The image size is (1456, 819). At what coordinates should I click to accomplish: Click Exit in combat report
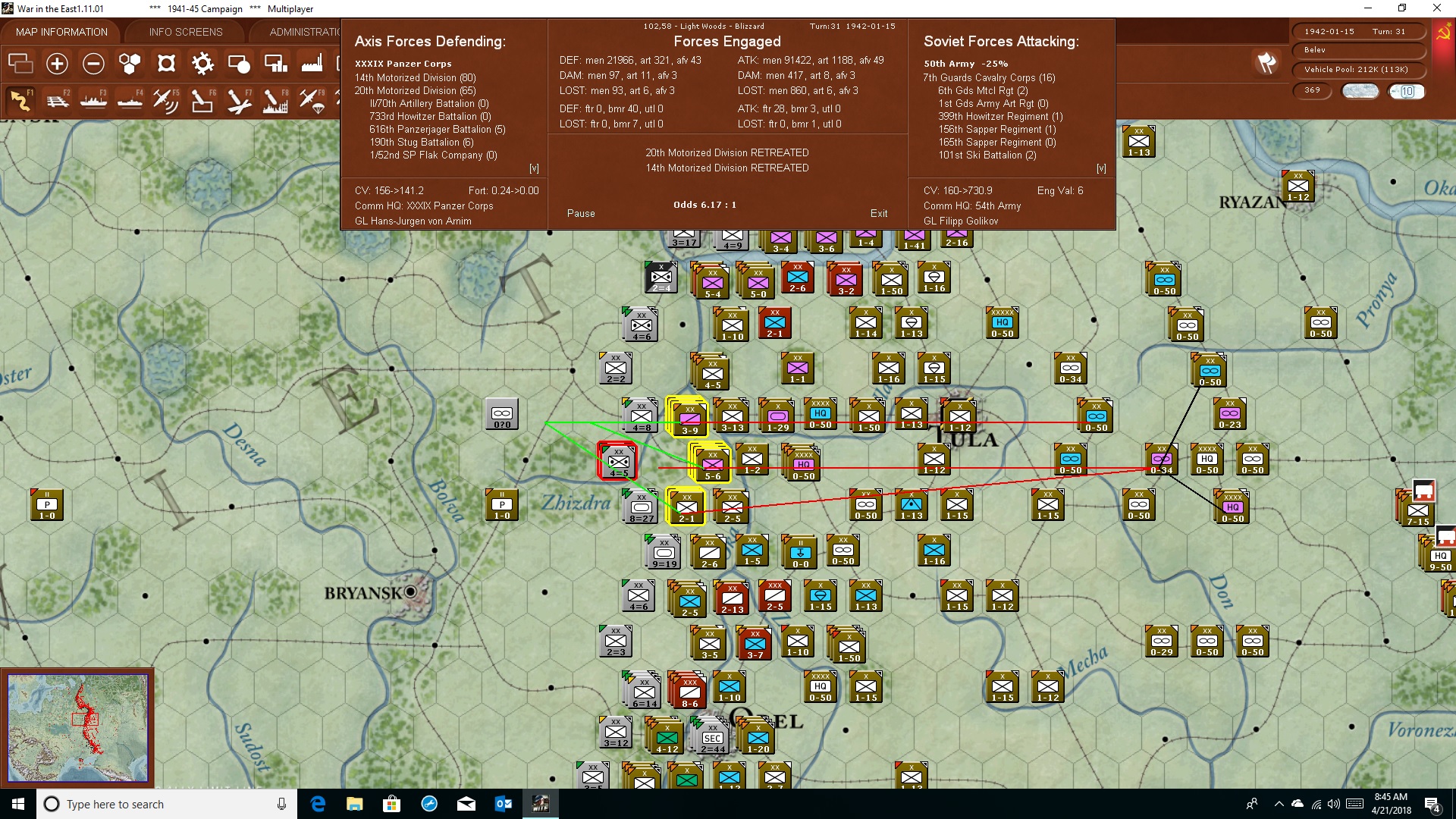[879, 214]
